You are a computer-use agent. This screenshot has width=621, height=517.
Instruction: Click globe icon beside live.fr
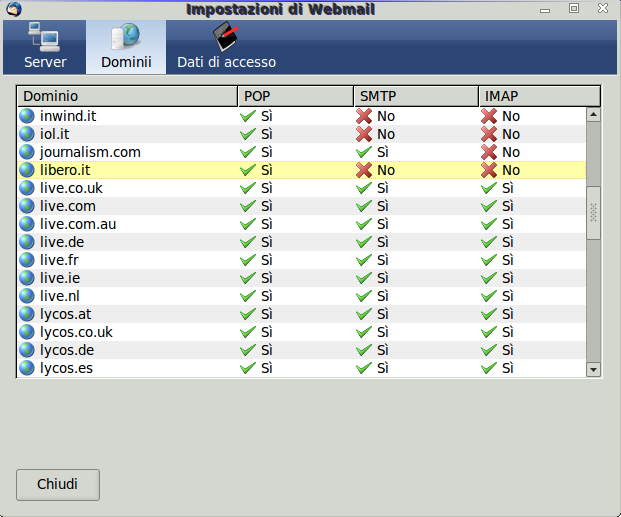coord(27,260)
